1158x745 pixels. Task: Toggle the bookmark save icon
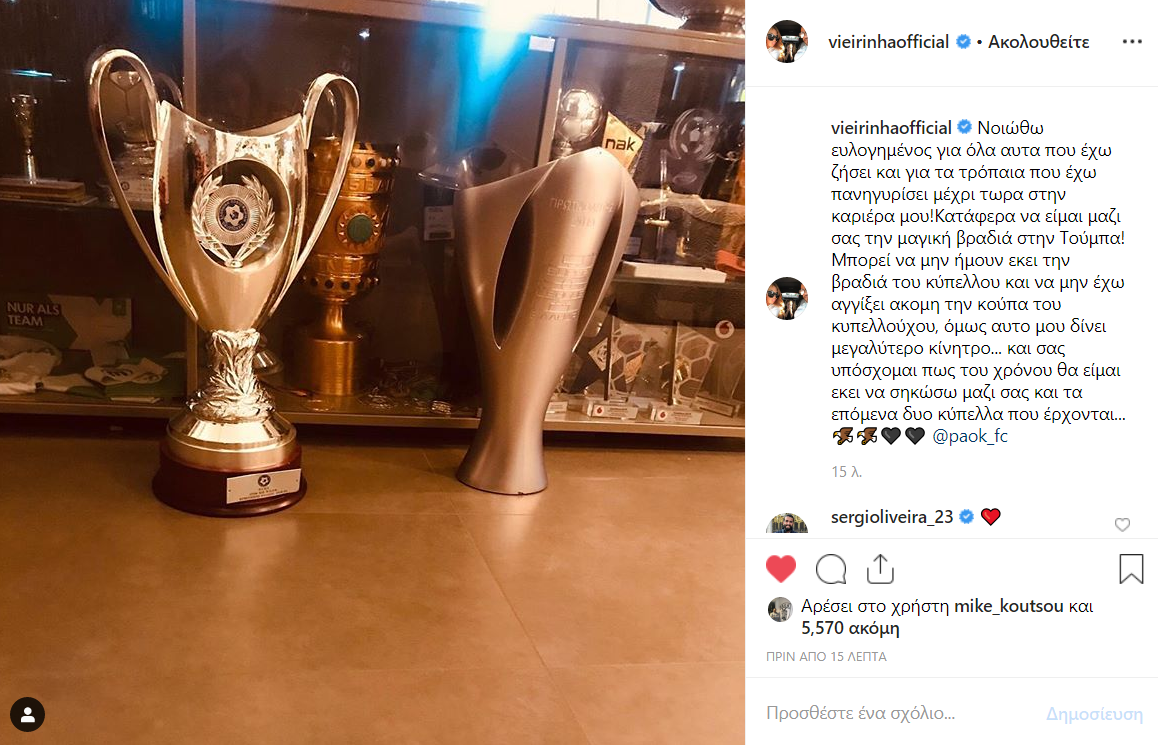(1131, 569)
